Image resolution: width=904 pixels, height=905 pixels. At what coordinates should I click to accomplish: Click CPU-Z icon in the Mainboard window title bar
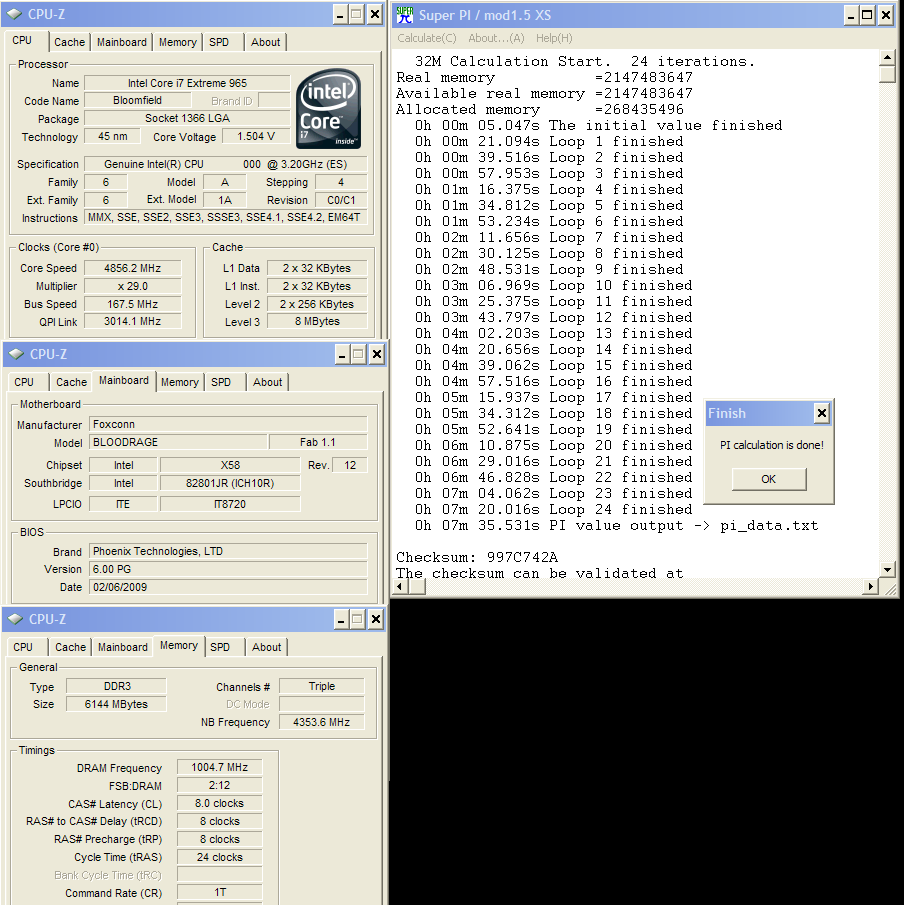pyautogui.click(x=16, y=354)
